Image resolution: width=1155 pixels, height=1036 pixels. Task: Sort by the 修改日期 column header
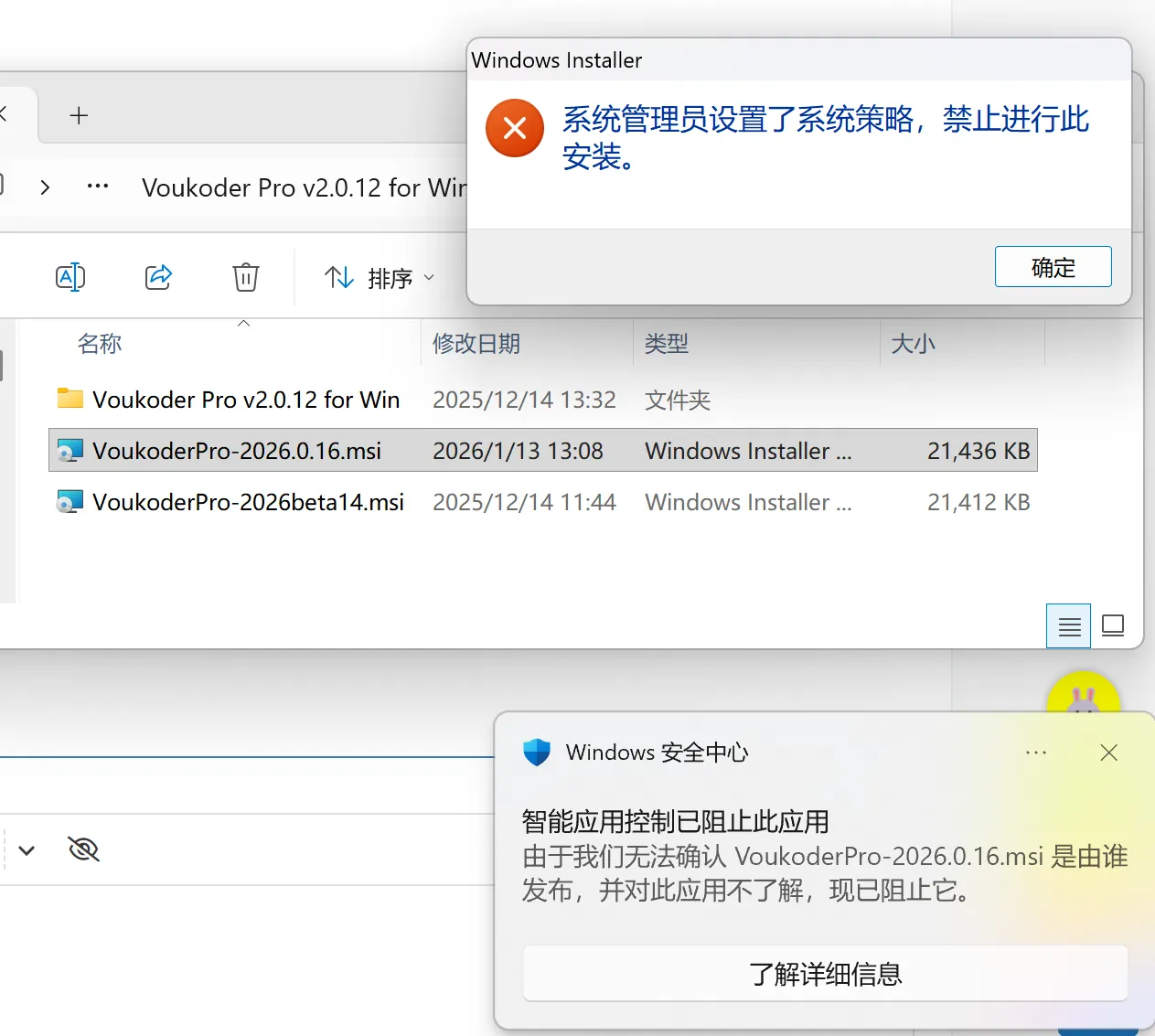click(476, 344)
